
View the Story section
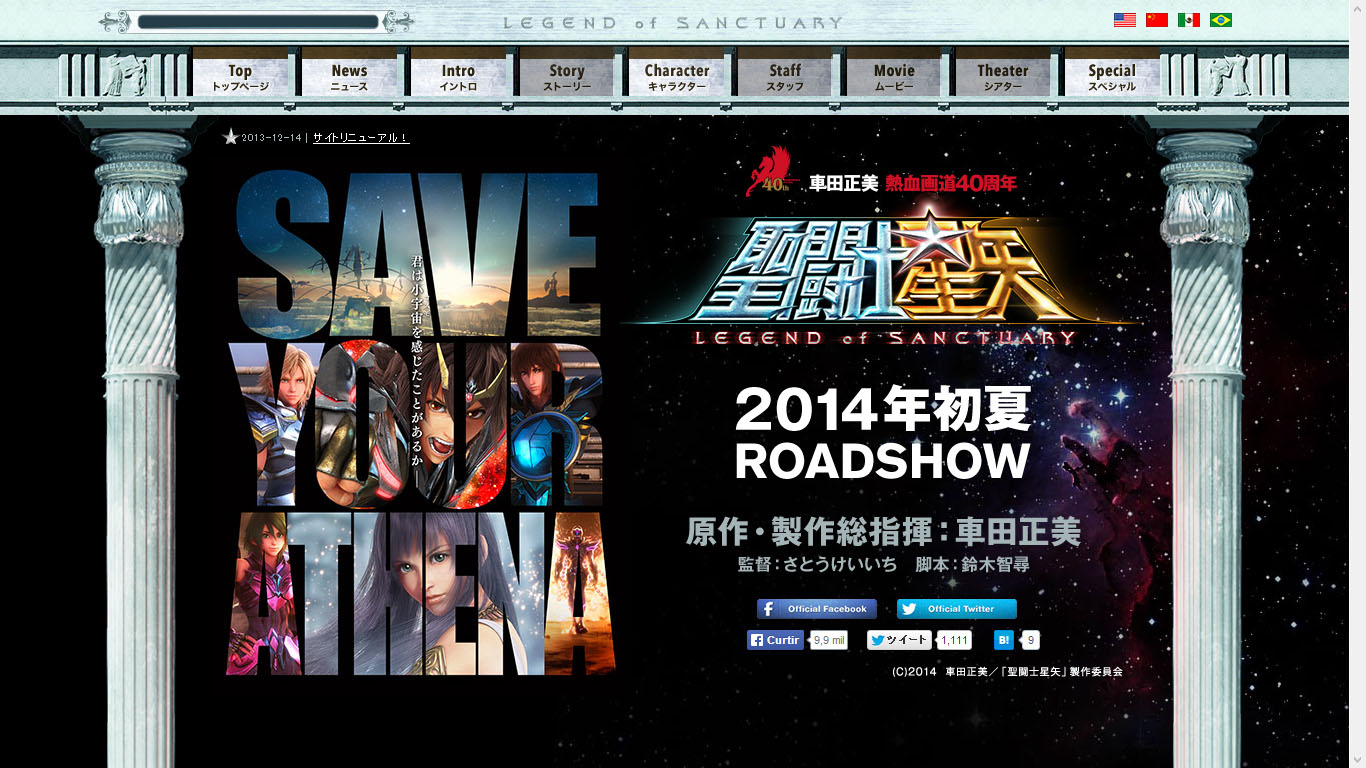567,76
